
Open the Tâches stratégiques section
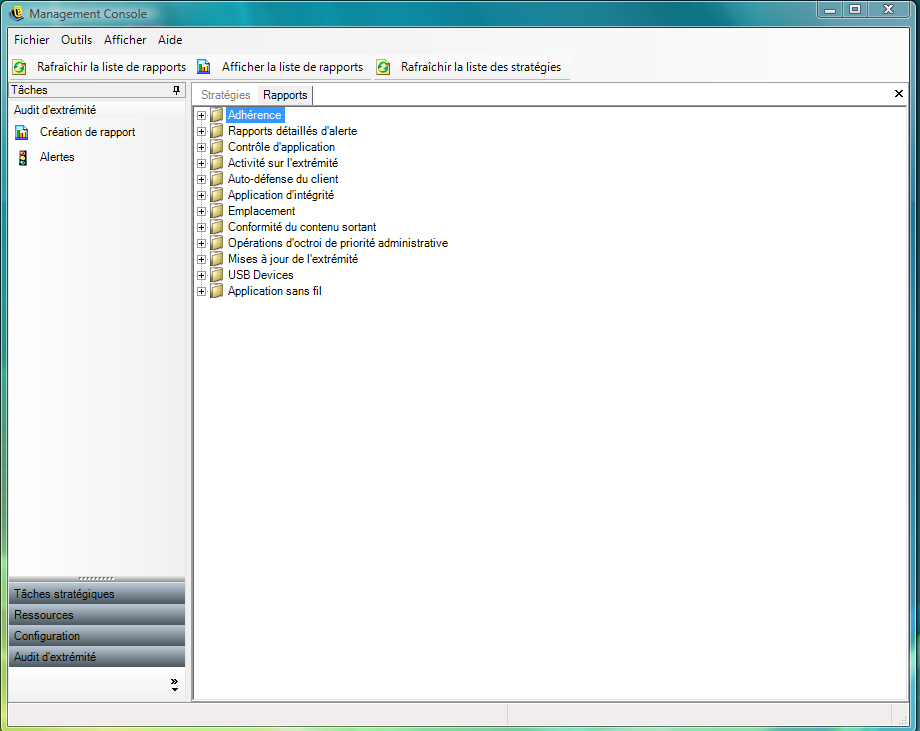(97, 594)
